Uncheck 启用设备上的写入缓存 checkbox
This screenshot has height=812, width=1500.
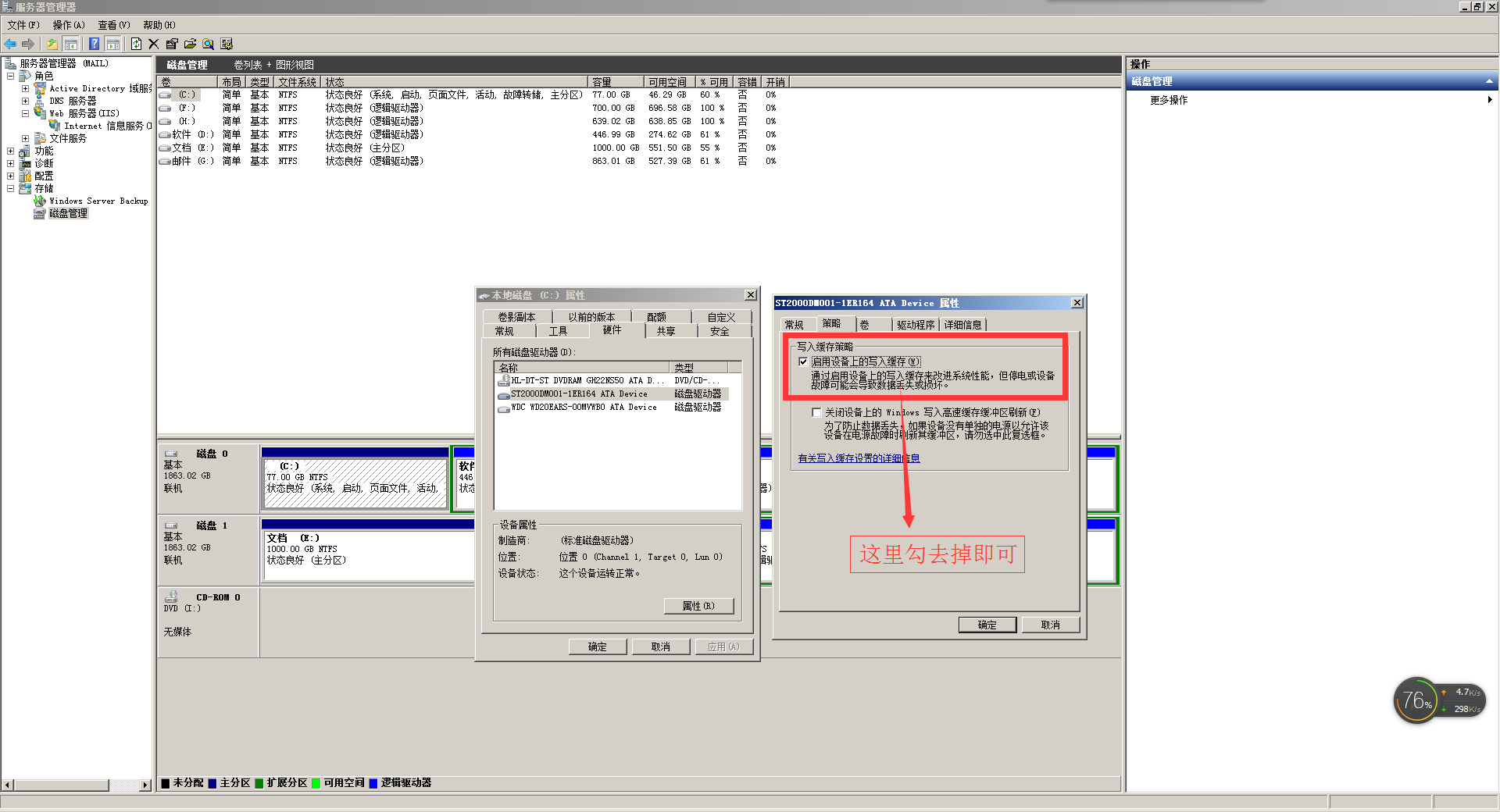(803, 361)
